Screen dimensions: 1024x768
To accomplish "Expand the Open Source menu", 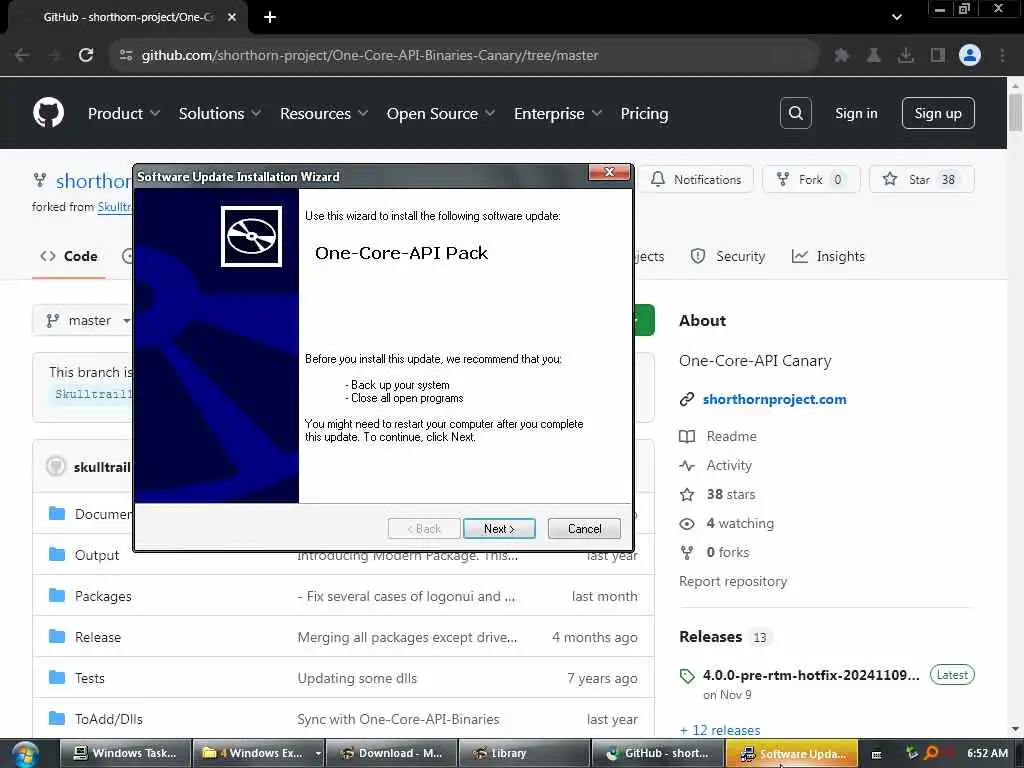I will 440,114.
